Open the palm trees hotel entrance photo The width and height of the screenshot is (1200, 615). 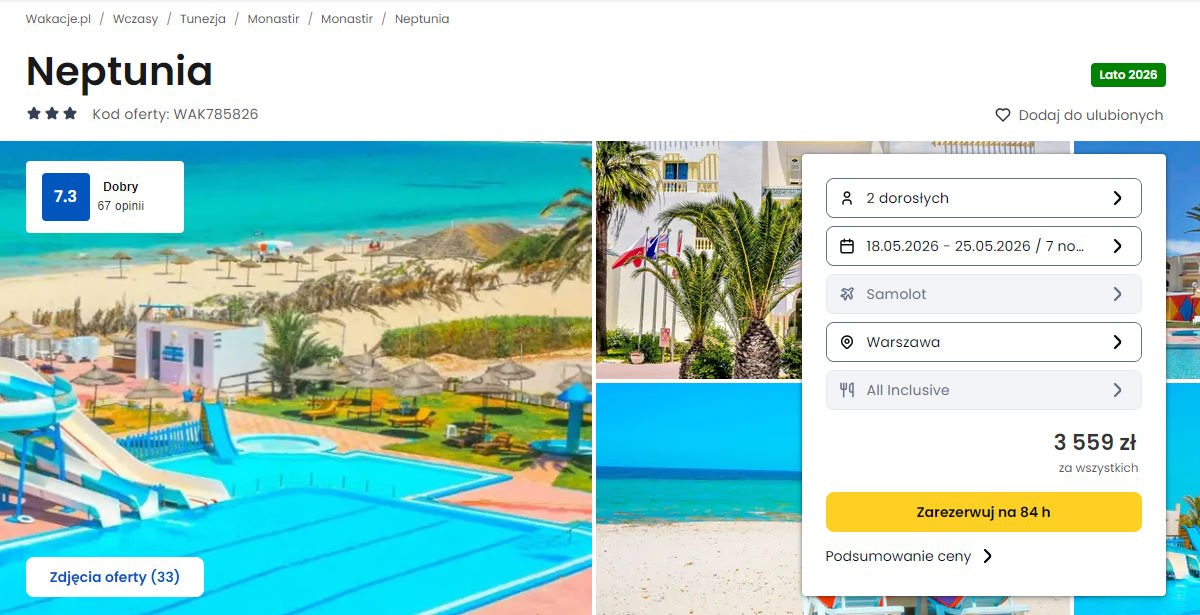tap(699, 260)
